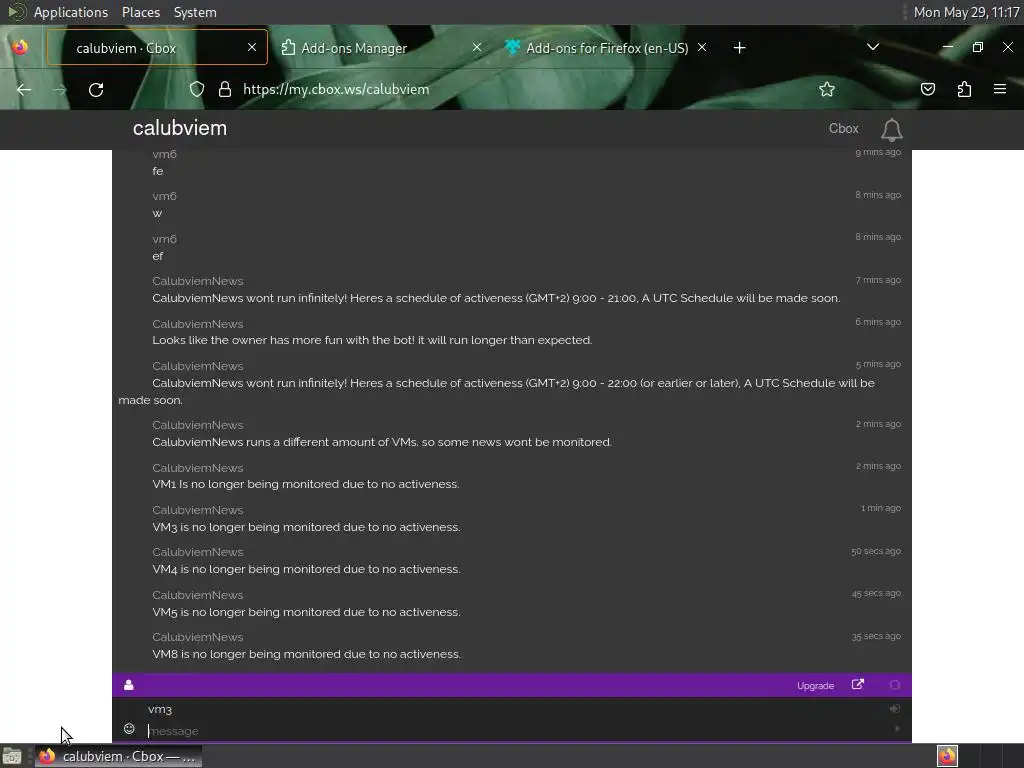Click message 'VM4 is no longer being monitored'

click(x=306, y=569)
